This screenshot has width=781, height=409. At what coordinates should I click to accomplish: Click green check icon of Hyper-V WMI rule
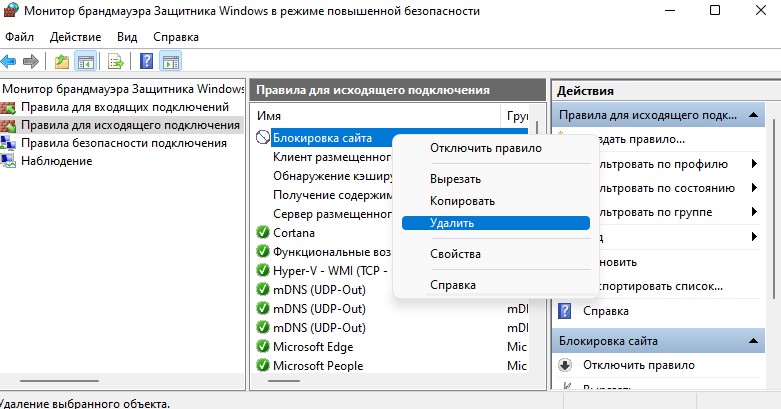262,271
